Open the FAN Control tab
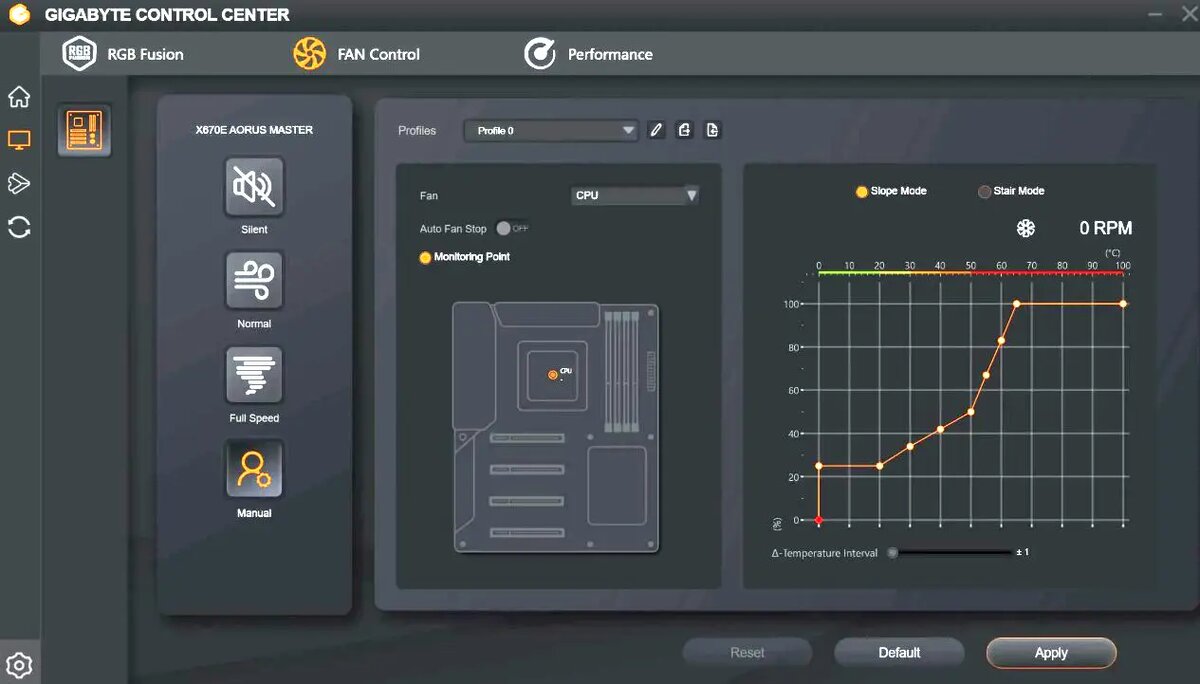The height and width of the screenshot is (684, 1200). coord(356,54)
